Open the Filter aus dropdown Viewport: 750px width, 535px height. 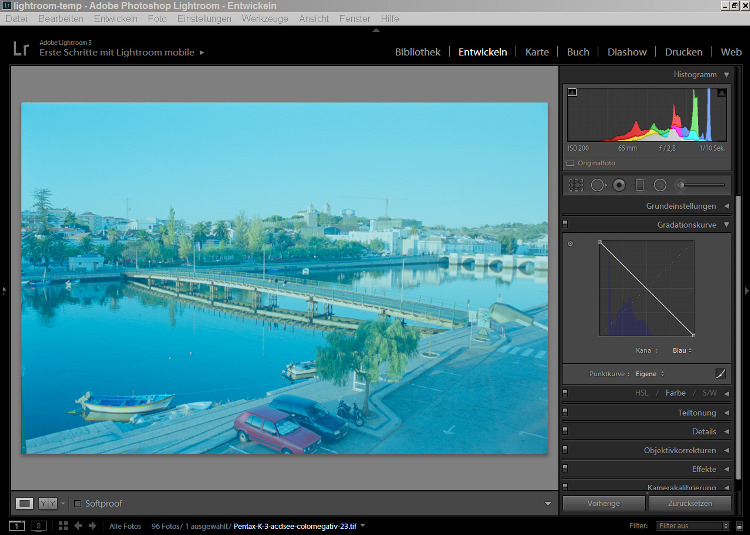point(693,525)
